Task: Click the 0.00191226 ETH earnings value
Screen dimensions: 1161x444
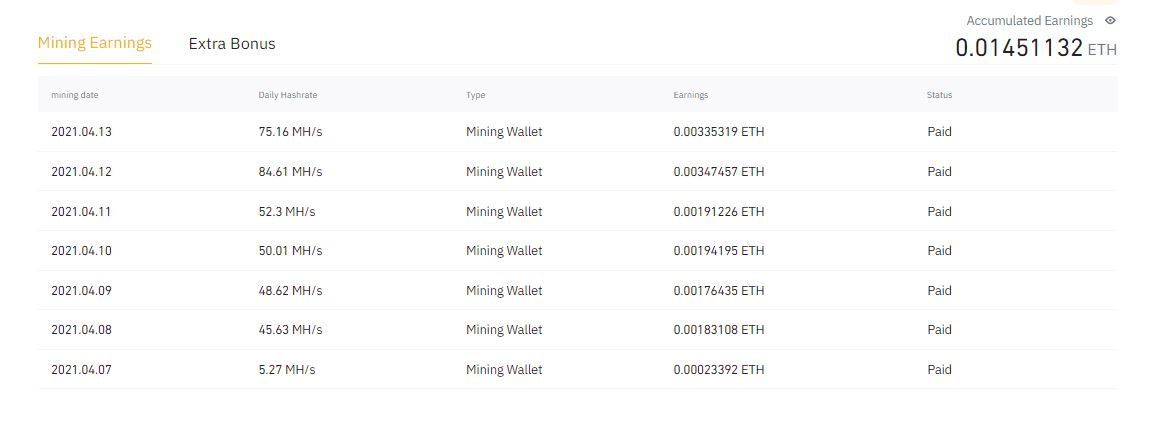Action: 718,212
